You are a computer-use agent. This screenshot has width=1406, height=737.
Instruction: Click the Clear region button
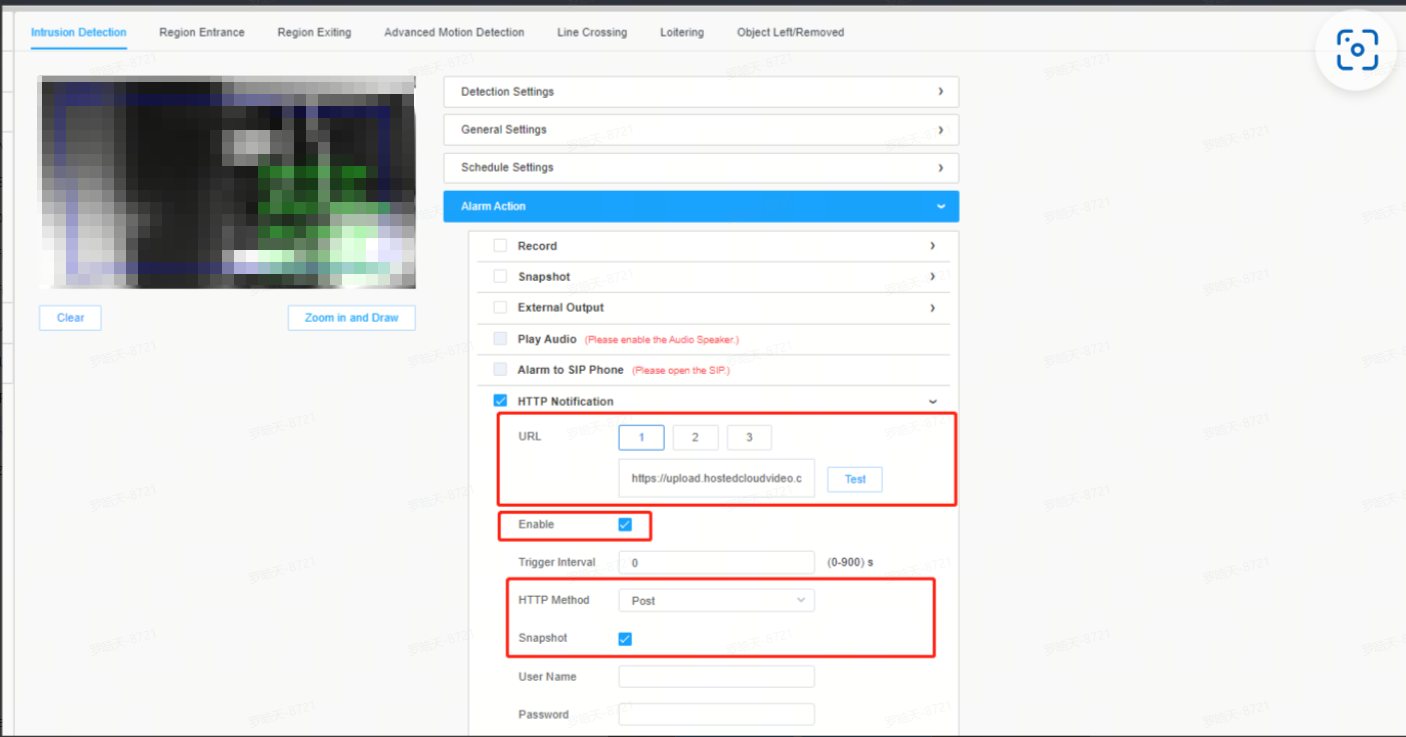[70, 318]
